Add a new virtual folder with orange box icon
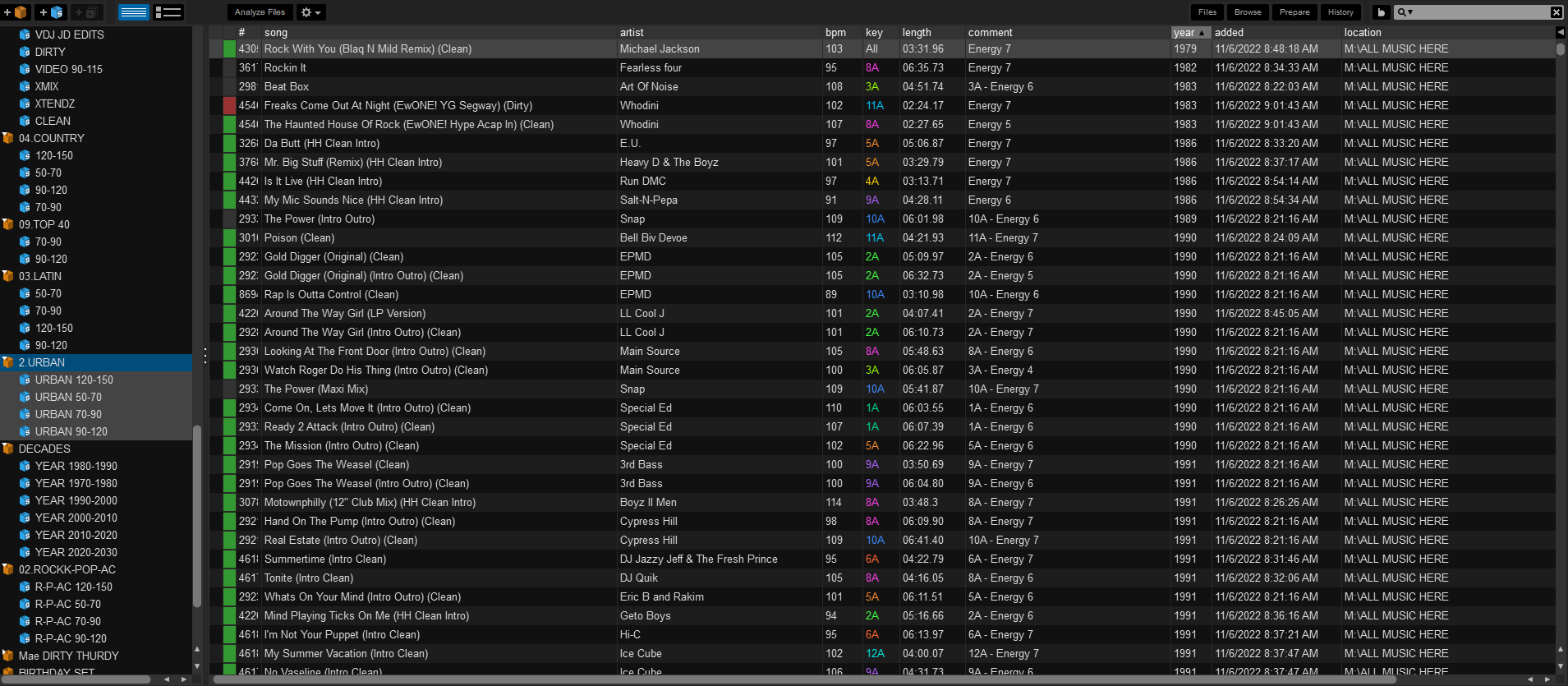Viewport: 1568px width, 686px height. [15, 12]
